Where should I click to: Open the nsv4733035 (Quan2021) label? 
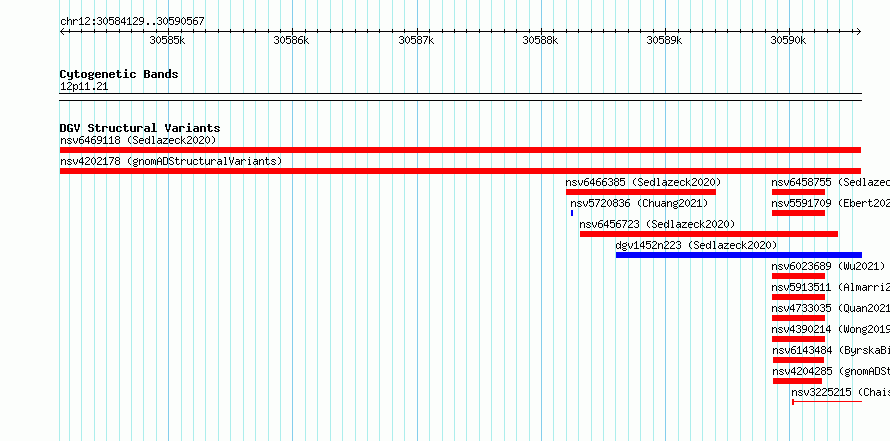[x=830, y=308]
